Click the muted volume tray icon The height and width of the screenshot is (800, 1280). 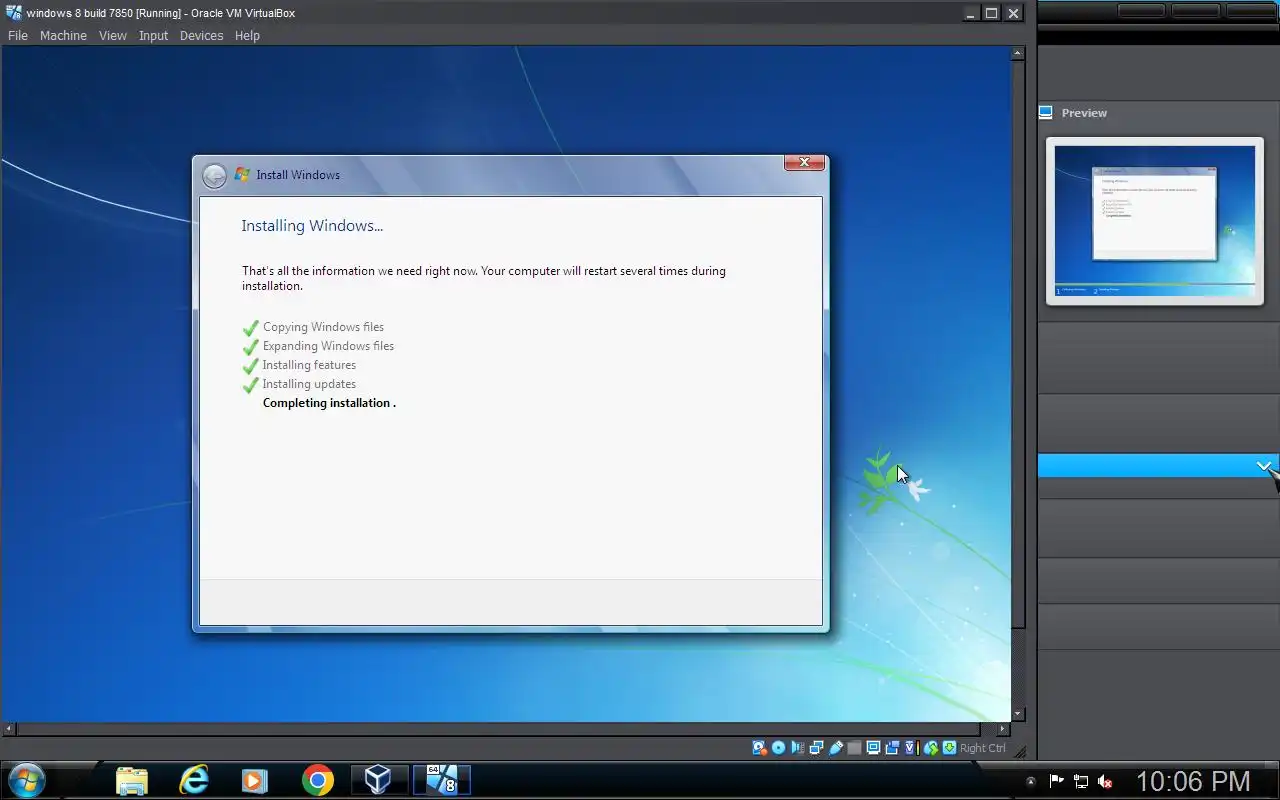click(1105, 781)
